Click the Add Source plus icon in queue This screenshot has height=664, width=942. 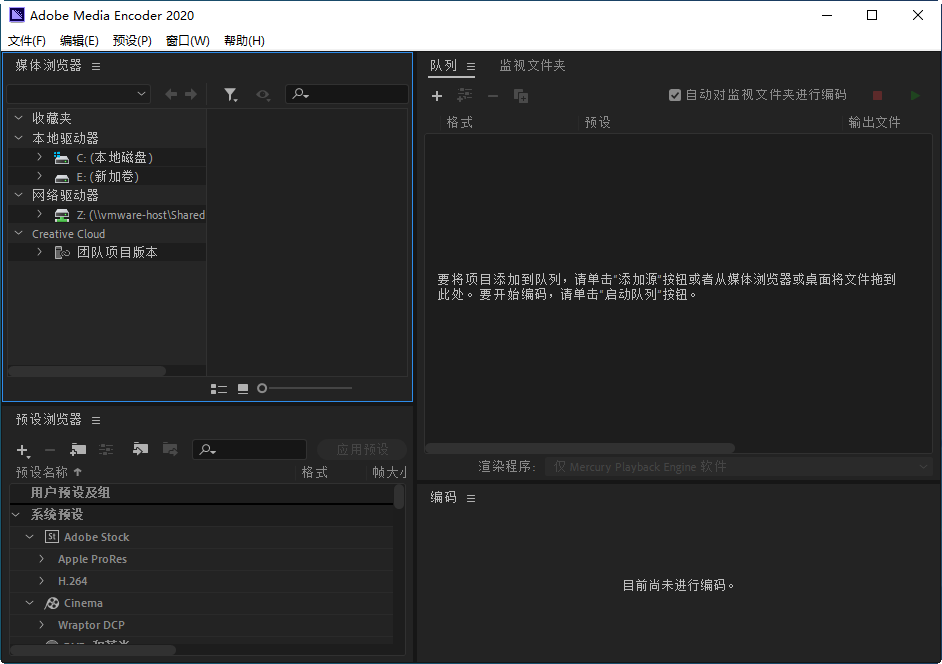(x=437, y=96)
